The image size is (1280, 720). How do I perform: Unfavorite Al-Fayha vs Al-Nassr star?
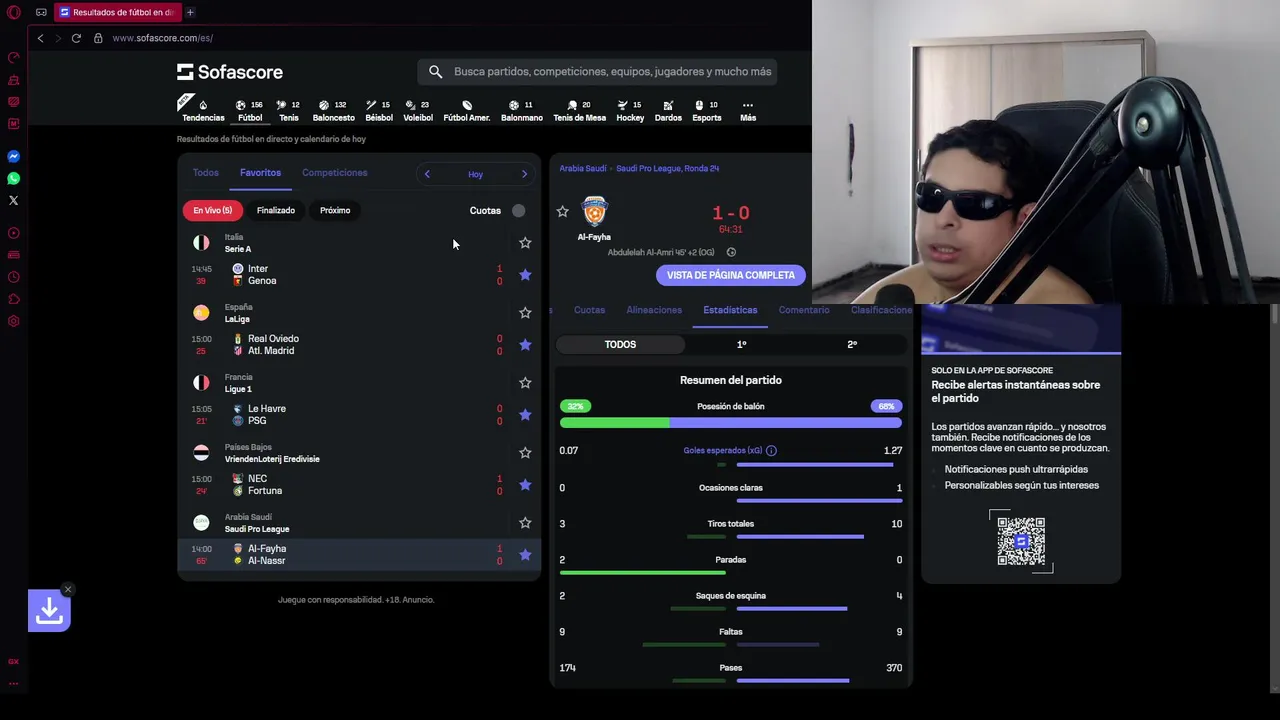525,555
